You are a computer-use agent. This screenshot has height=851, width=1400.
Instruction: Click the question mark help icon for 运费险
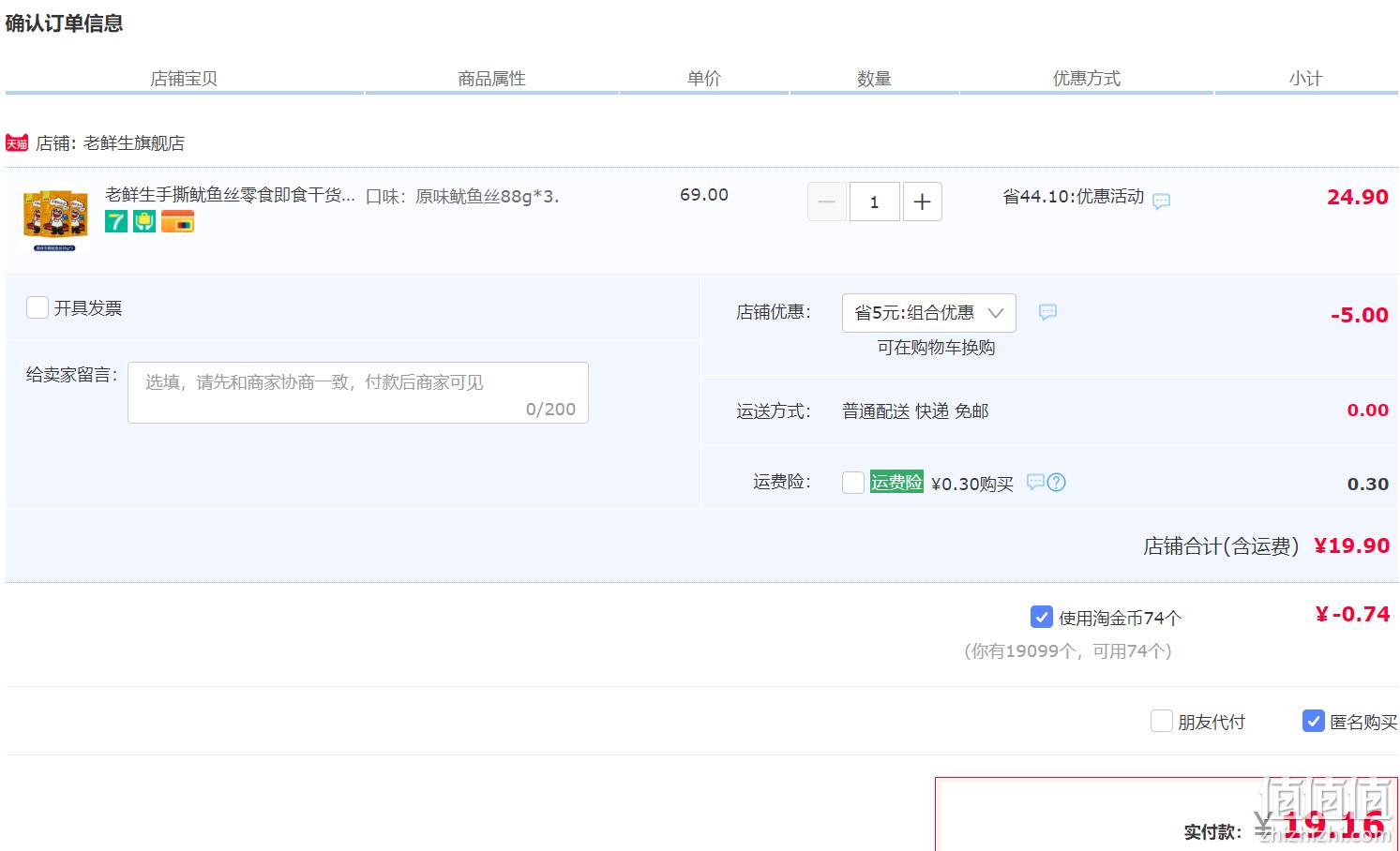pyautogui.click(x=1057, y=483)
